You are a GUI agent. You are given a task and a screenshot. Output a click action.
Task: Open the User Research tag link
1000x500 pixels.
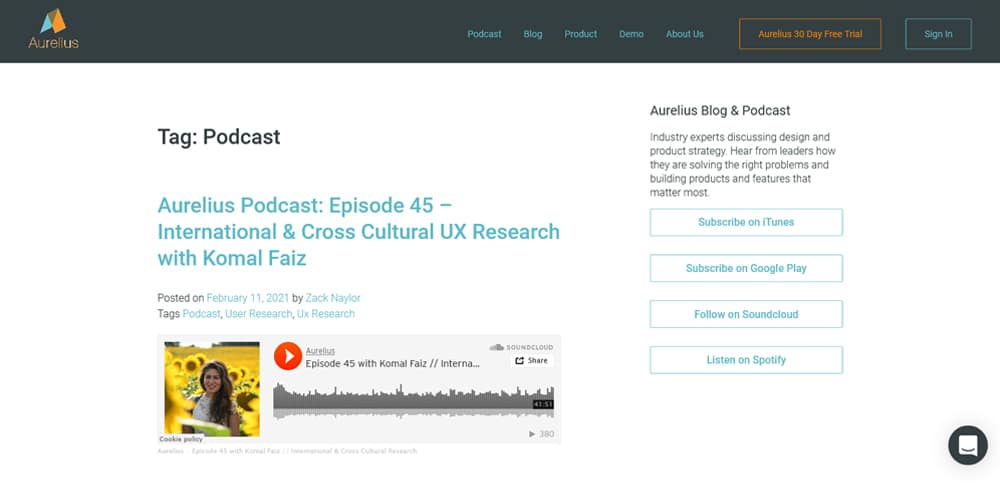click(x=258, y=314)
